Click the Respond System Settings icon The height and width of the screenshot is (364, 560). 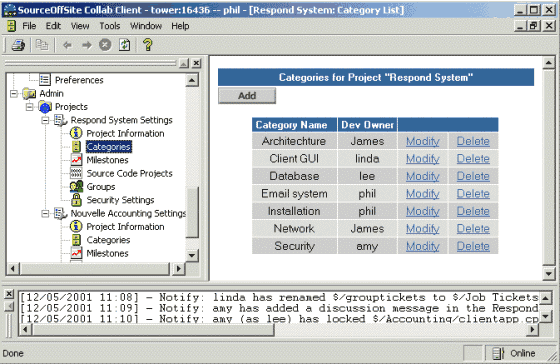point(61,120)
